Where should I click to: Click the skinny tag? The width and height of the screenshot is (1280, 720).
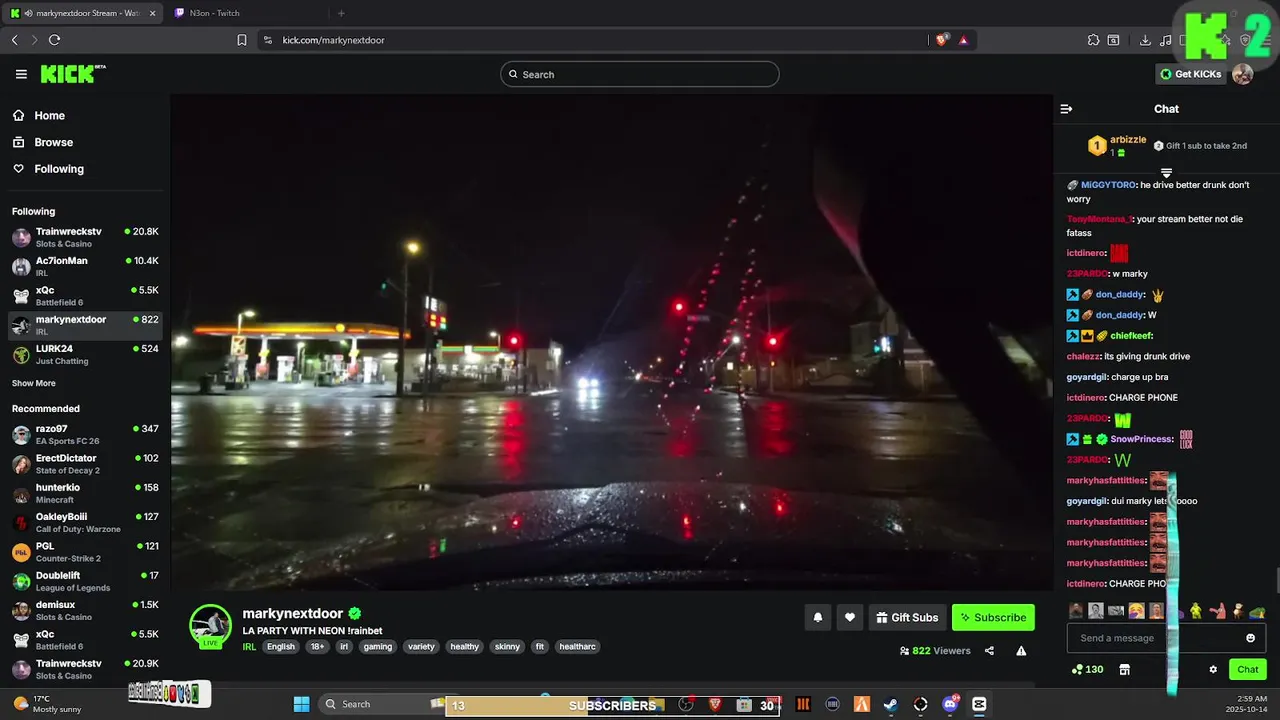[508, 647]
